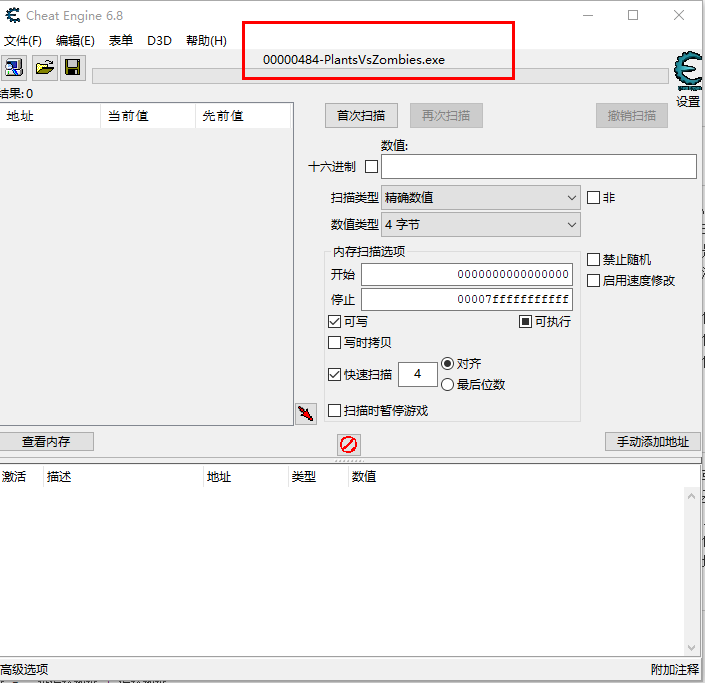This screenshot has width=705, height=683.
Task: Open the D3D menu
Action: coord(159,41)
